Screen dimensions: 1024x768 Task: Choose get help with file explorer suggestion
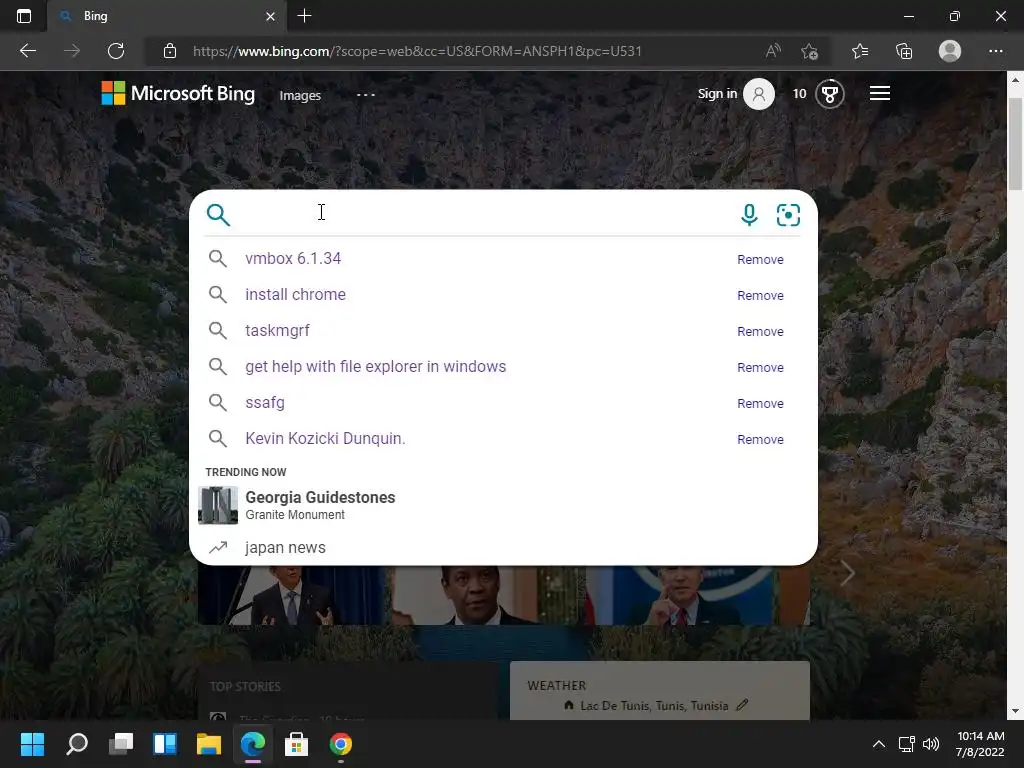point(376,366)
